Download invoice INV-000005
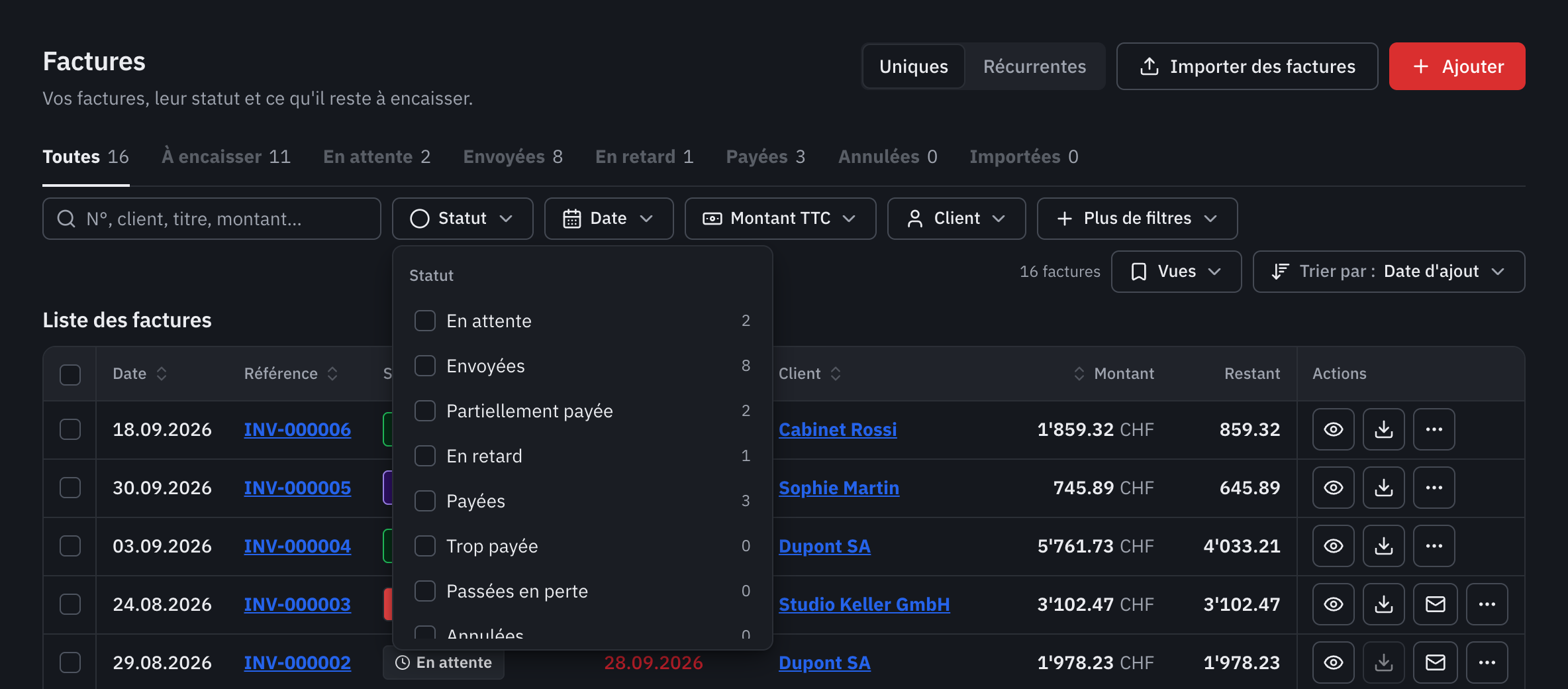The image size is (1568, 689). (1383, 488)
